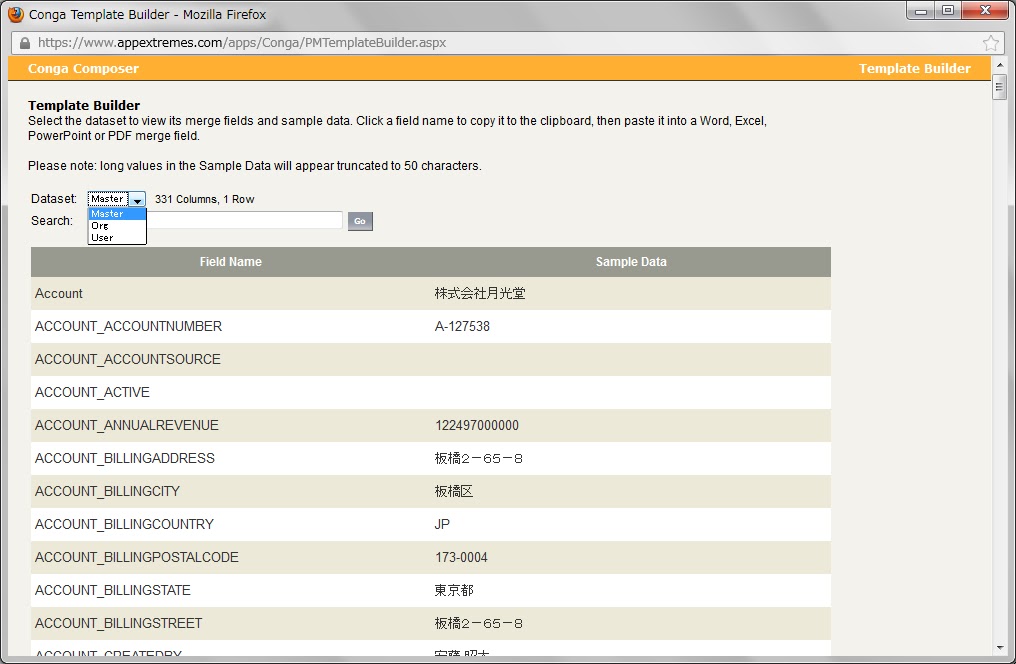Image resolution: width=1016 pixels, height=664 pixels.
Task: Copy the ACCOUNT_BILLINGSTATE field name
Action: tap(113, 591)
